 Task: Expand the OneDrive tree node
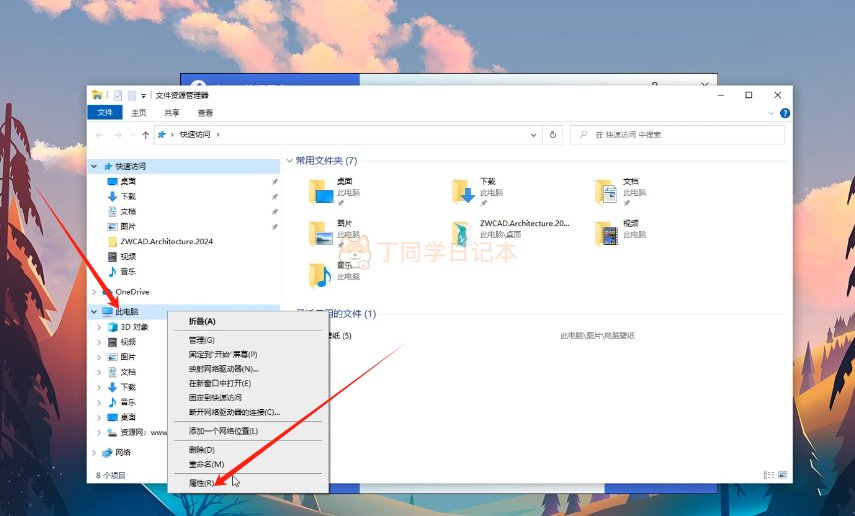[x=94, y=292]
